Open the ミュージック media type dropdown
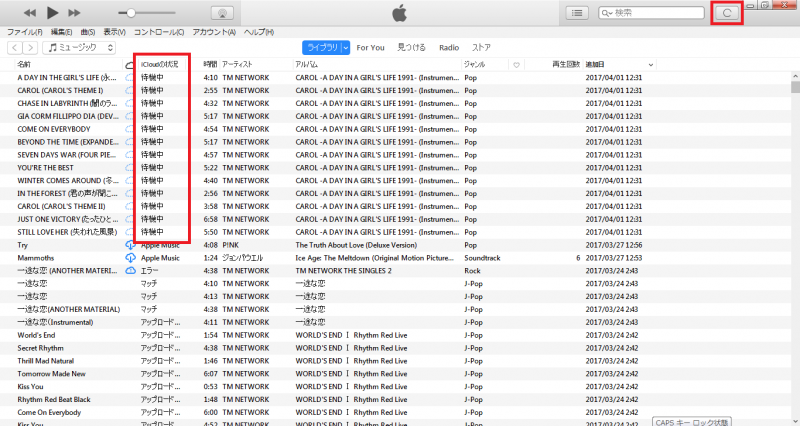Viewport: 800px width, 426px height. [x=79, y=47]
